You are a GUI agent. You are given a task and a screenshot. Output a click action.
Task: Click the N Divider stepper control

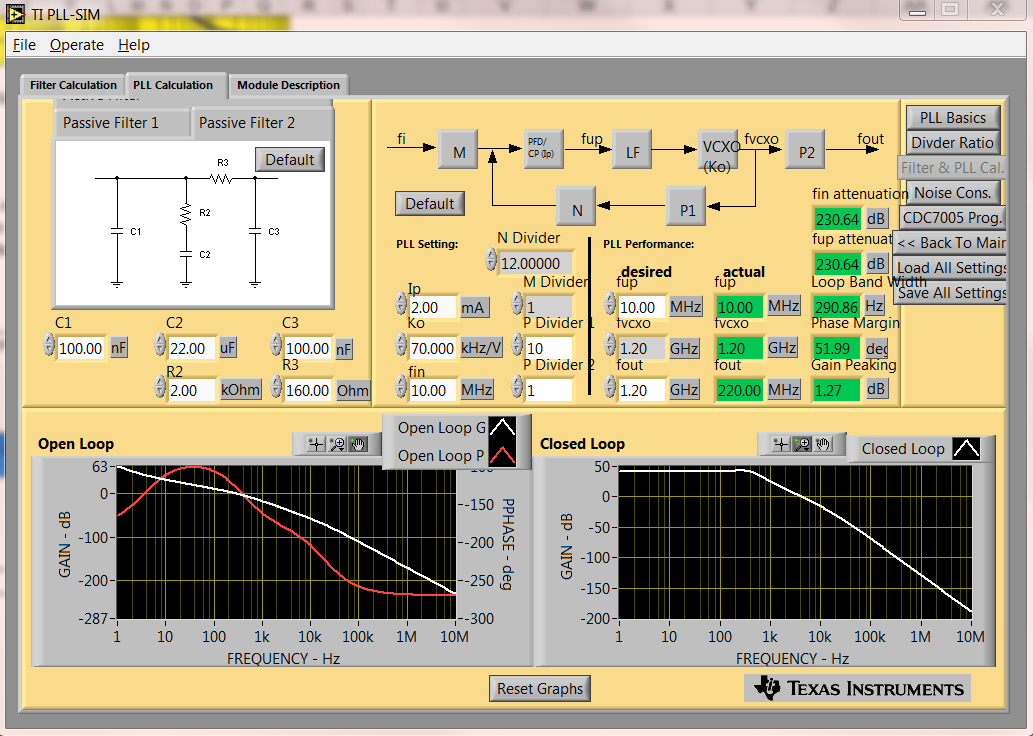coord(491,261)
